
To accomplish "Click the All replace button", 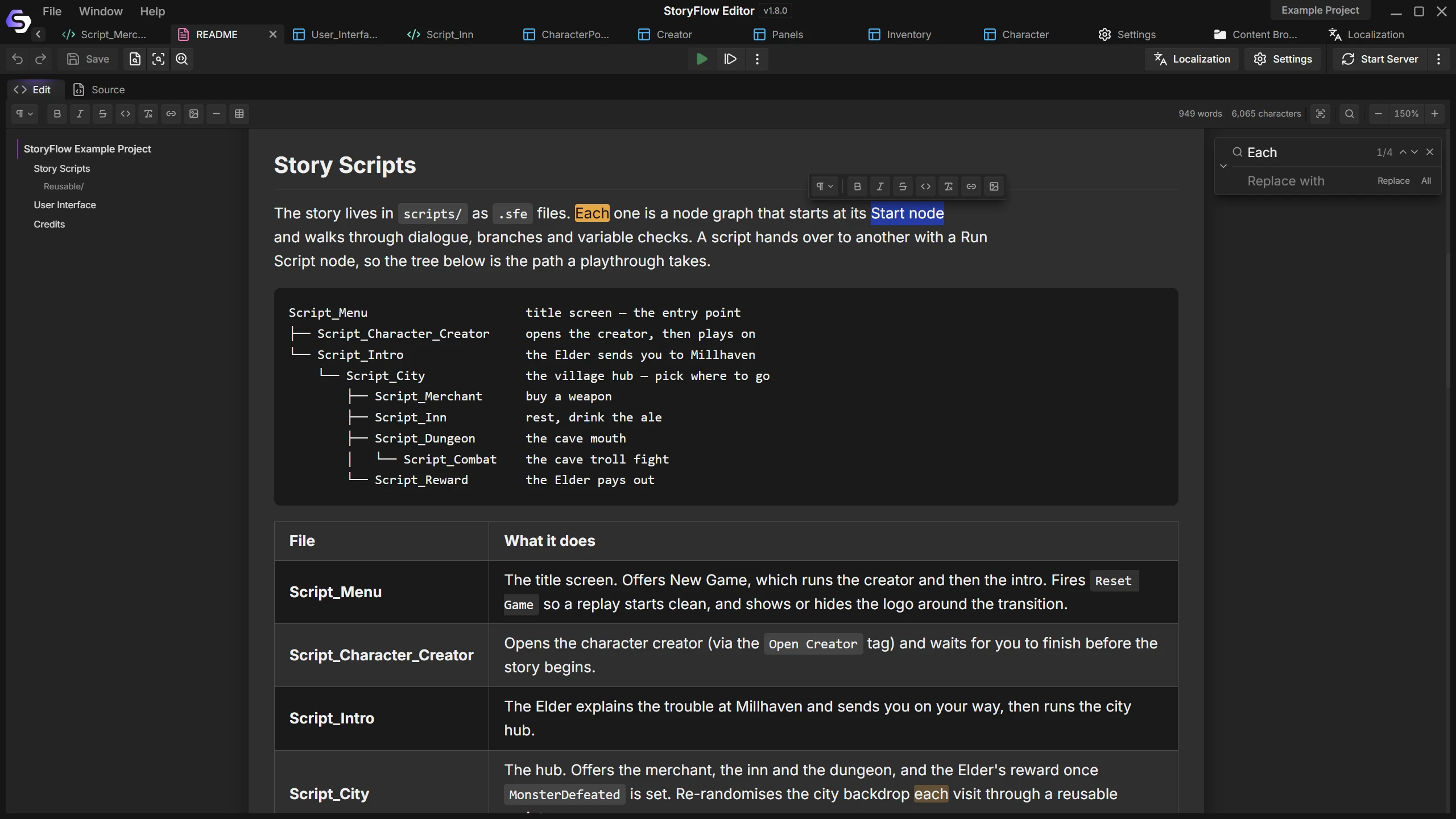I will [1426, 181].
